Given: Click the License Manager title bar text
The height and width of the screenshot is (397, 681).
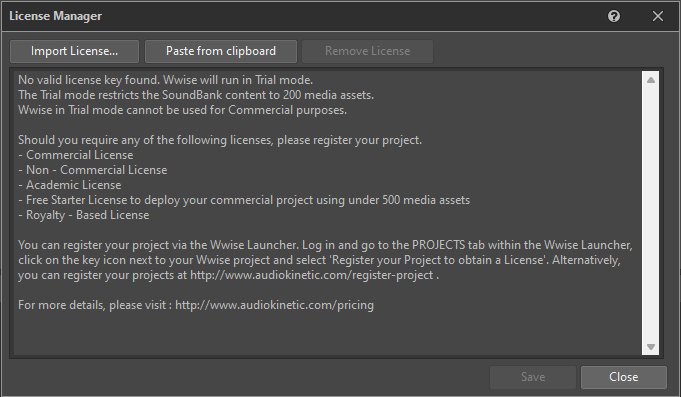Looking at the screenshot, I should point(56,16).
